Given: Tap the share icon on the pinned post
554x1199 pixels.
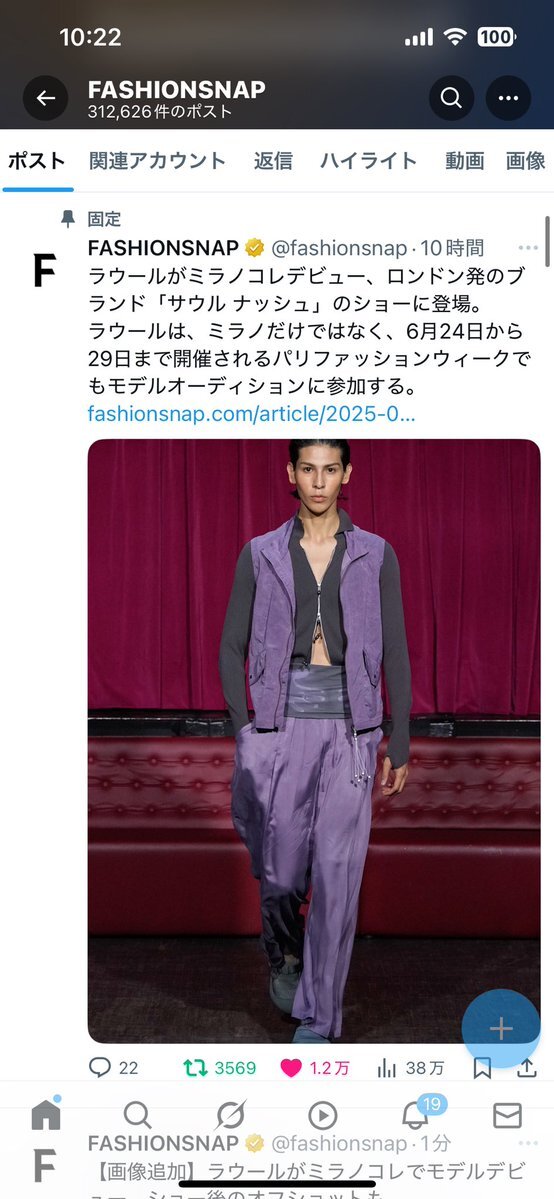Looking at the screenshot, I should 526,1067.
